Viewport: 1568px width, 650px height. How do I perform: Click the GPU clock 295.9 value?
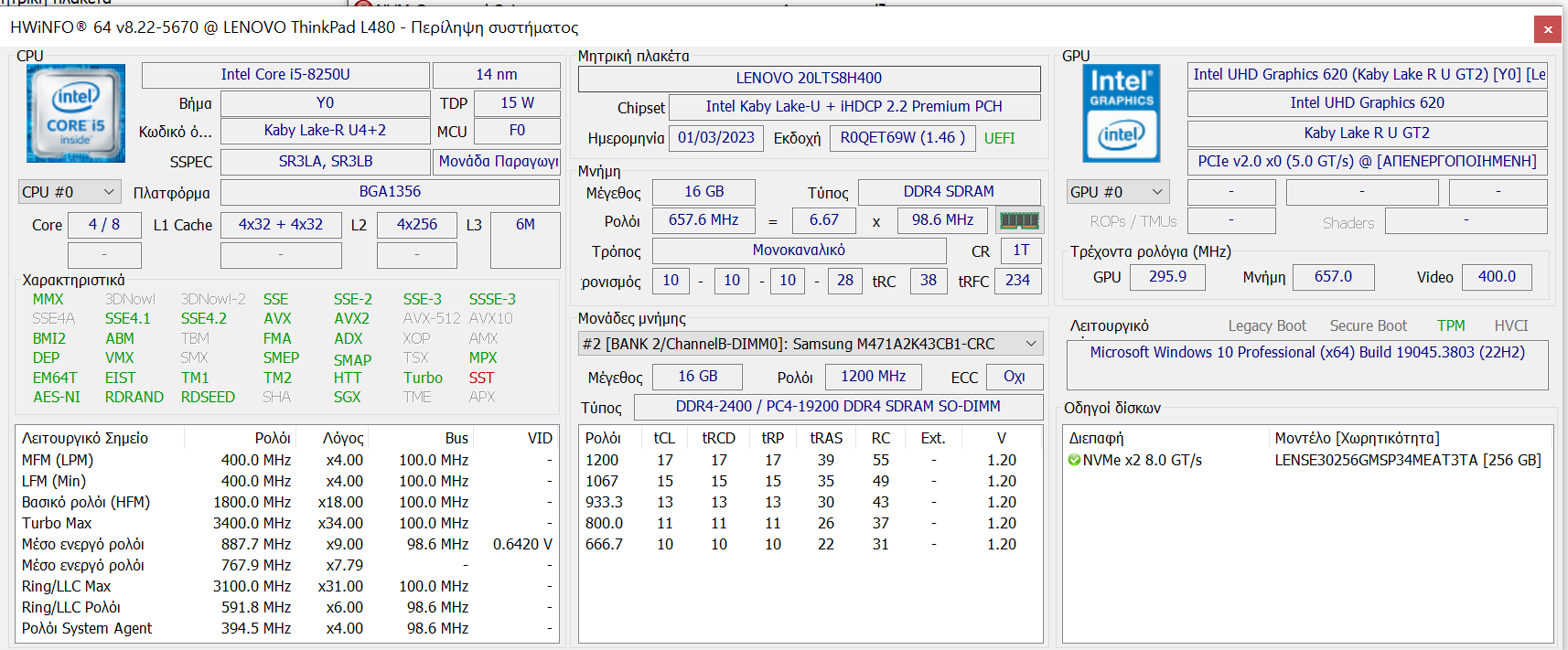tap(1167, 277)
